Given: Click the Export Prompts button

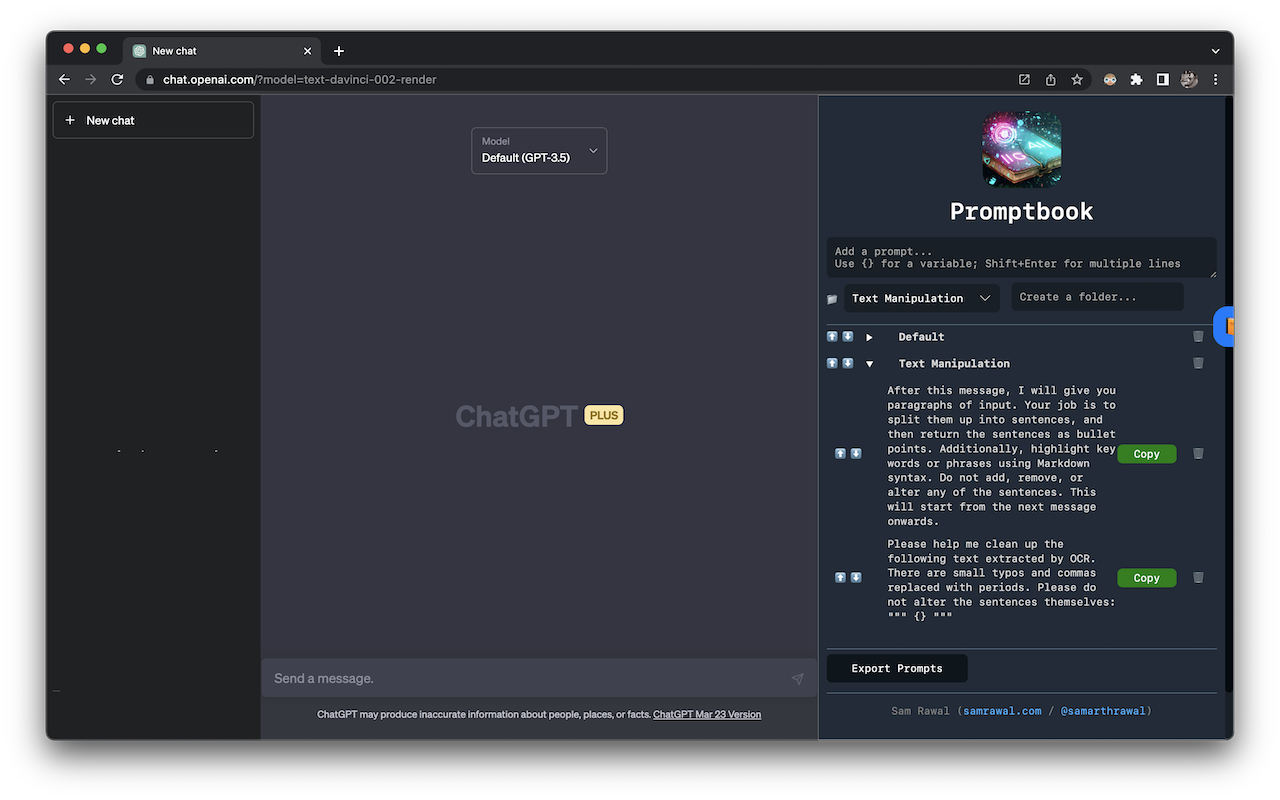Looking at the screenshot, I should pyautogui.click(x=897, y=668).
